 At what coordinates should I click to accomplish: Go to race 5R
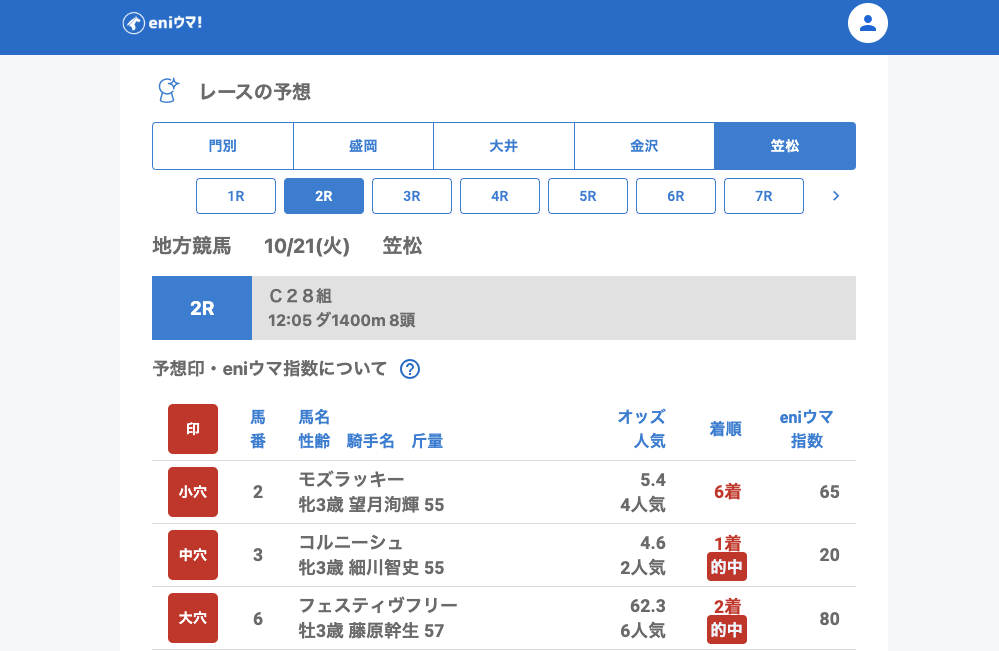pyautogui.click(x=588, y=196)
